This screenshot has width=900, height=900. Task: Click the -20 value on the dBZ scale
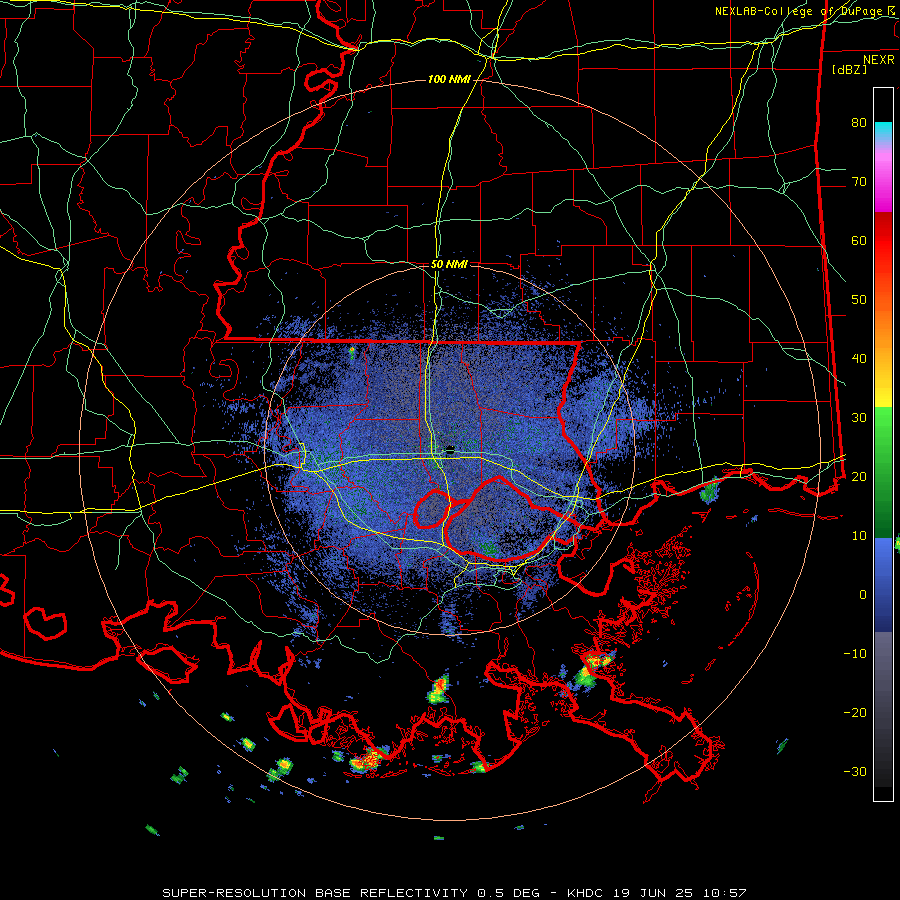pyautogui.click(x=855, y=712)
